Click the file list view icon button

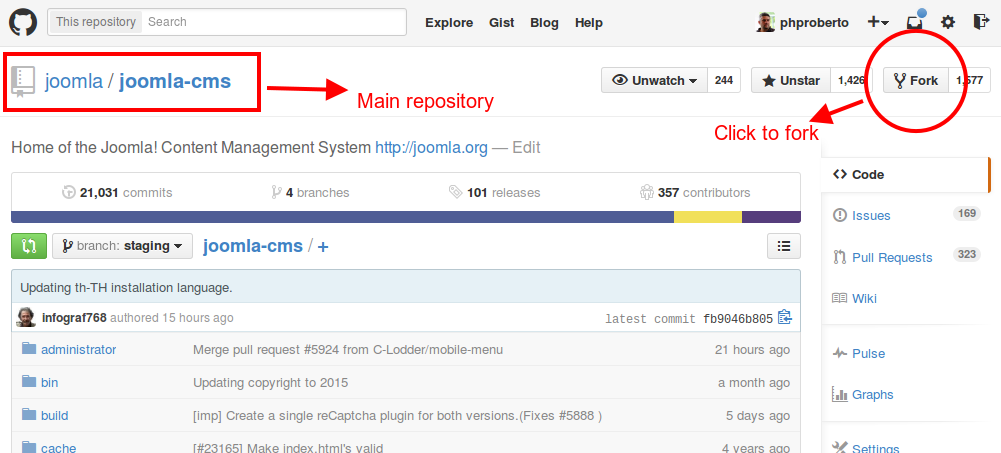[x=783, y=246]
